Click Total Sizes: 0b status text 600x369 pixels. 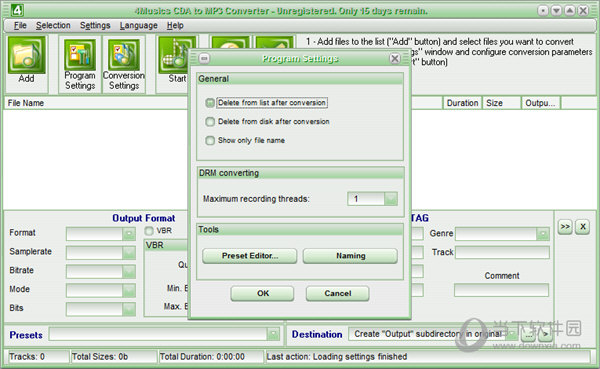100,357
